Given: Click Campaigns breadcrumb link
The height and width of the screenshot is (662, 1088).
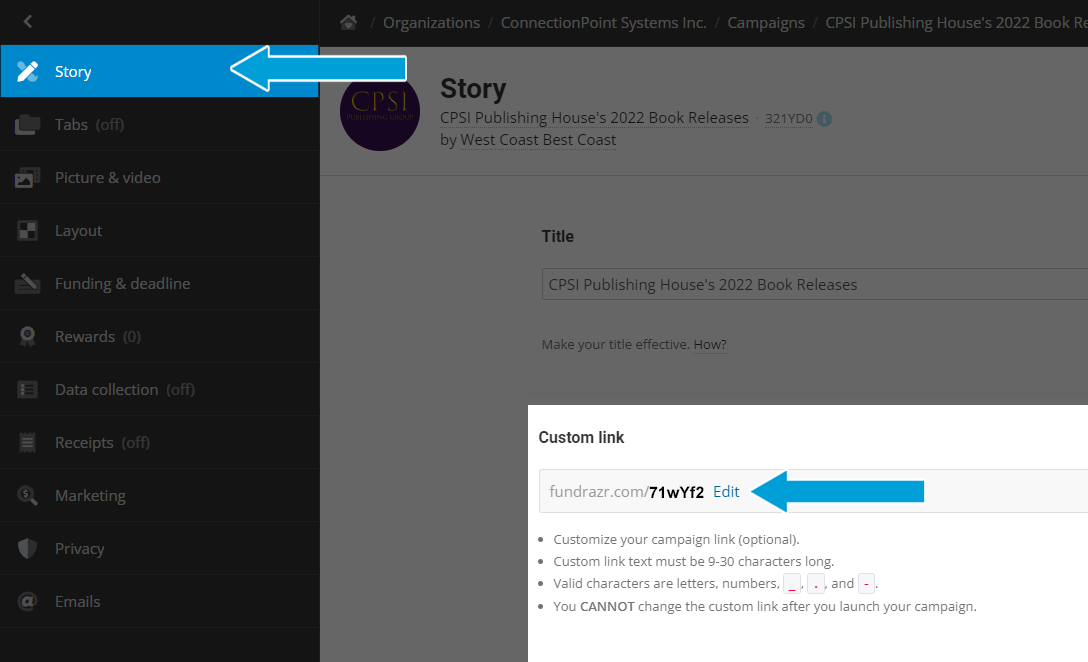Looking at the screenshot, I should click(x=765, y=23).
